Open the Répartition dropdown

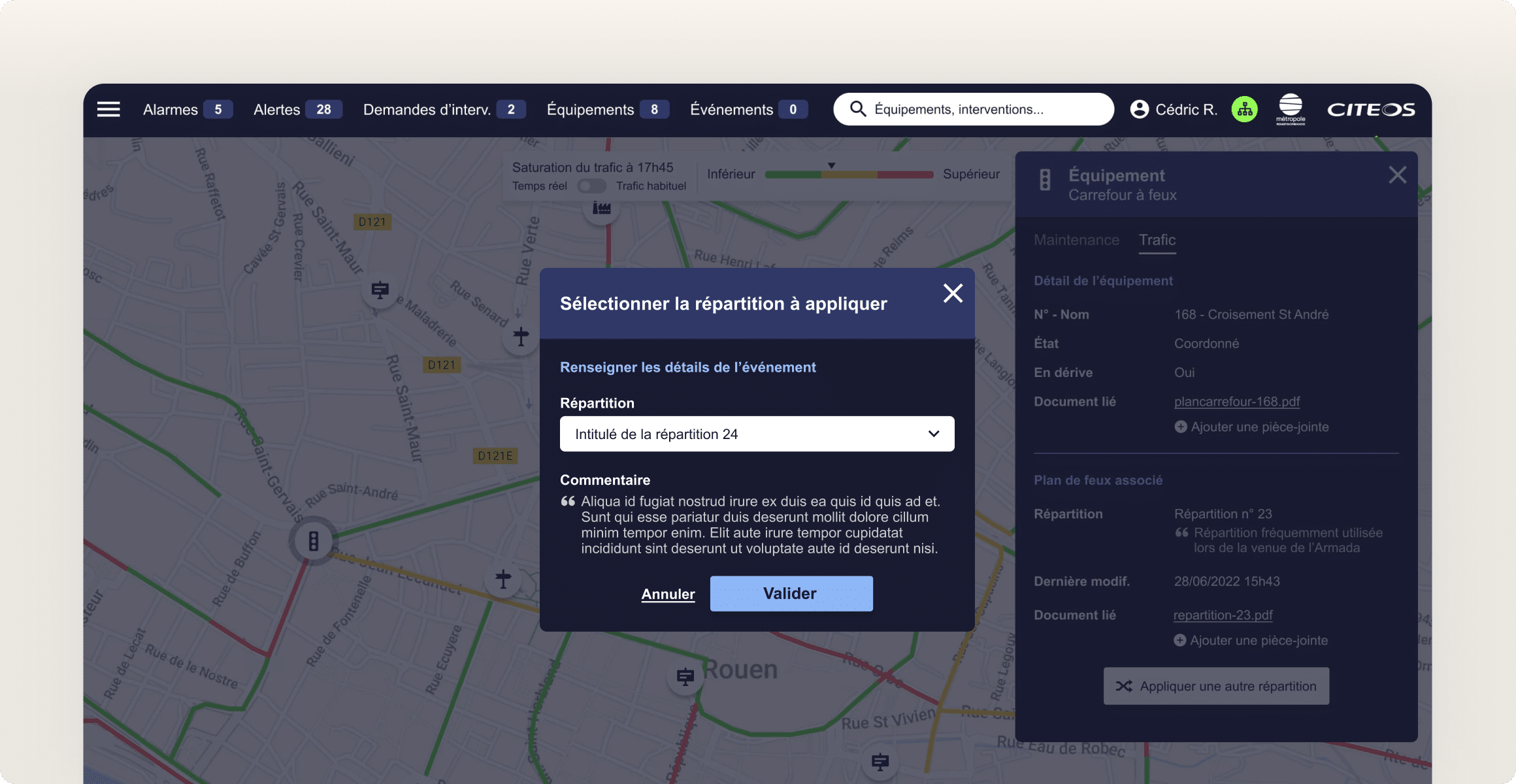(757, 434)
